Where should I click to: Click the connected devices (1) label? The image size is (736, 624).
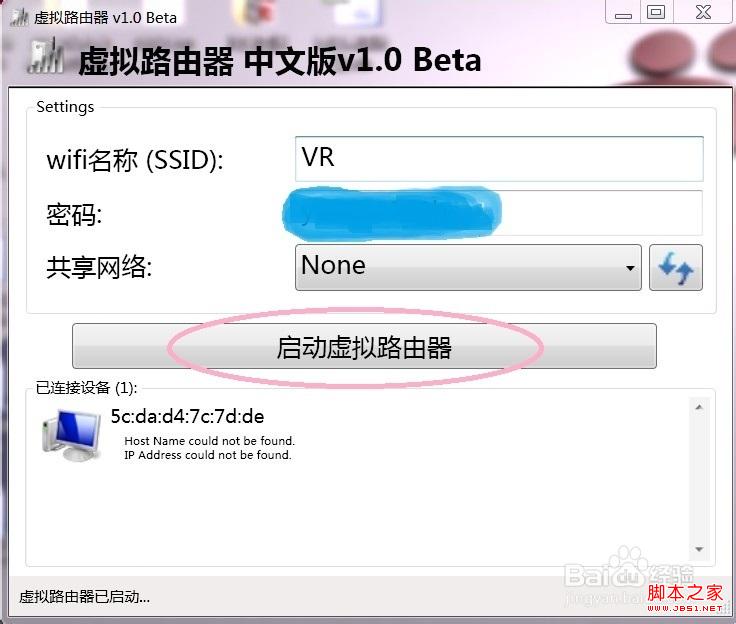coord(86,388)
